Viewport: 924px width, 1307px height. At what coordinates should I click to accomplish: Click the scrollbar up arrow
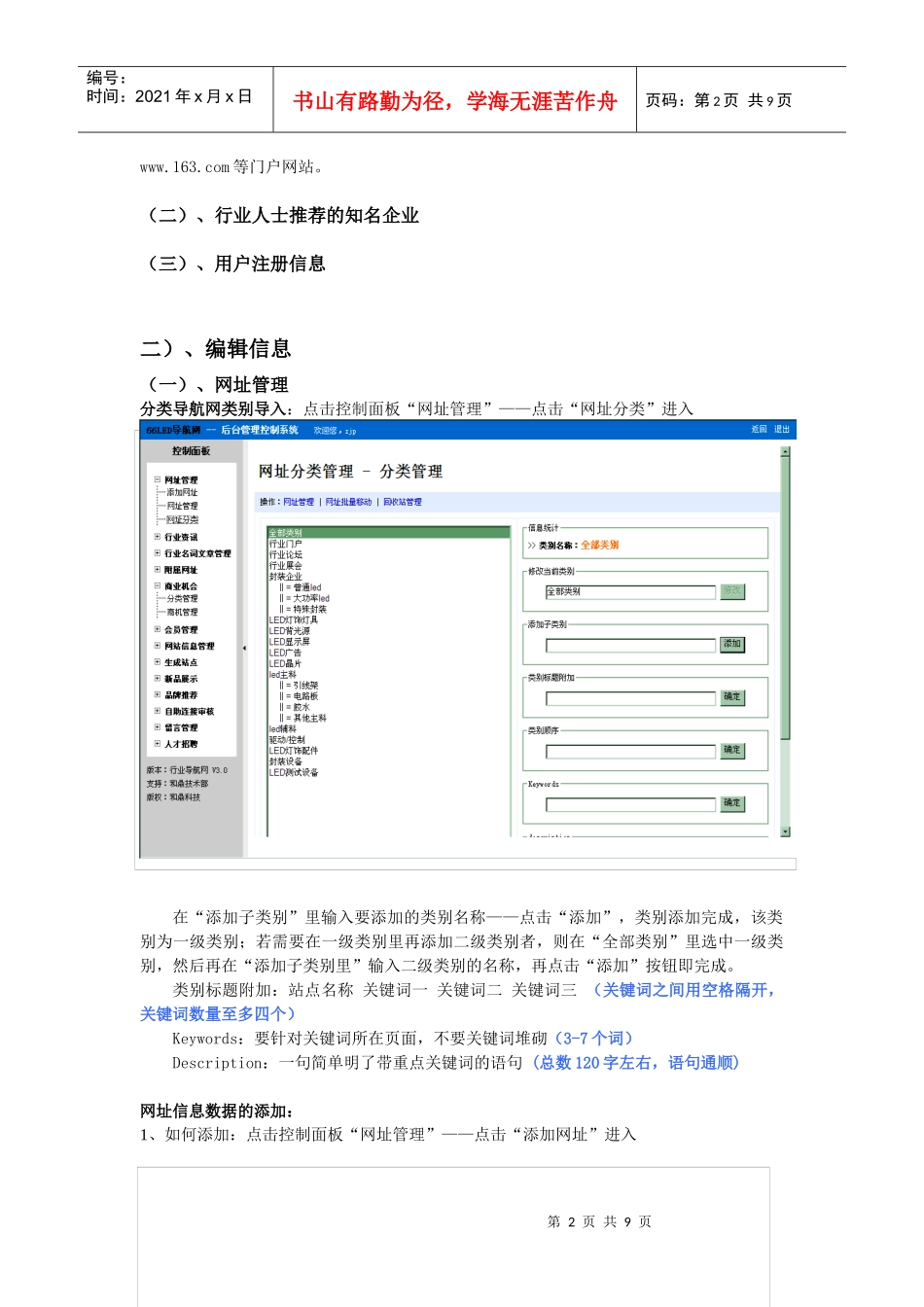click(786, 451)
